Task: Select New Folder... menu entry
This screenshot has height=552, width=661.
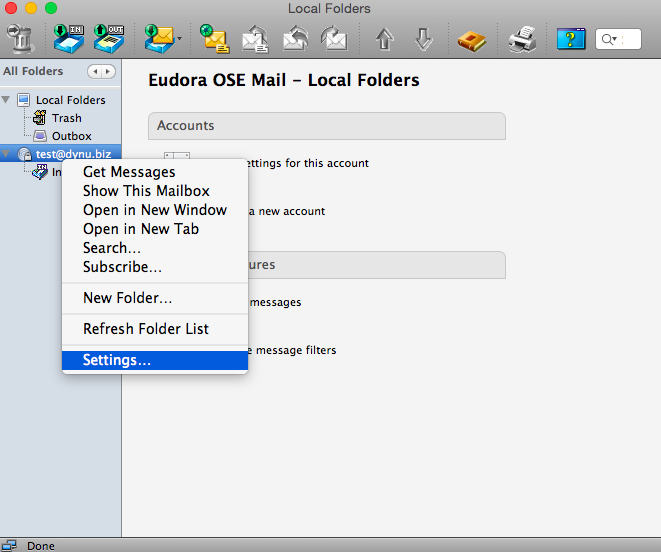Action: coord(155,298)
